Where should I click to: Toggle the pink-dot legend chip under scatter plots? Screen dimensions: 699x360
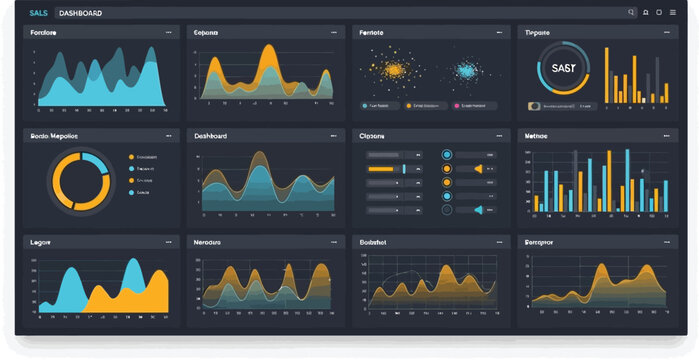[475, 106]
